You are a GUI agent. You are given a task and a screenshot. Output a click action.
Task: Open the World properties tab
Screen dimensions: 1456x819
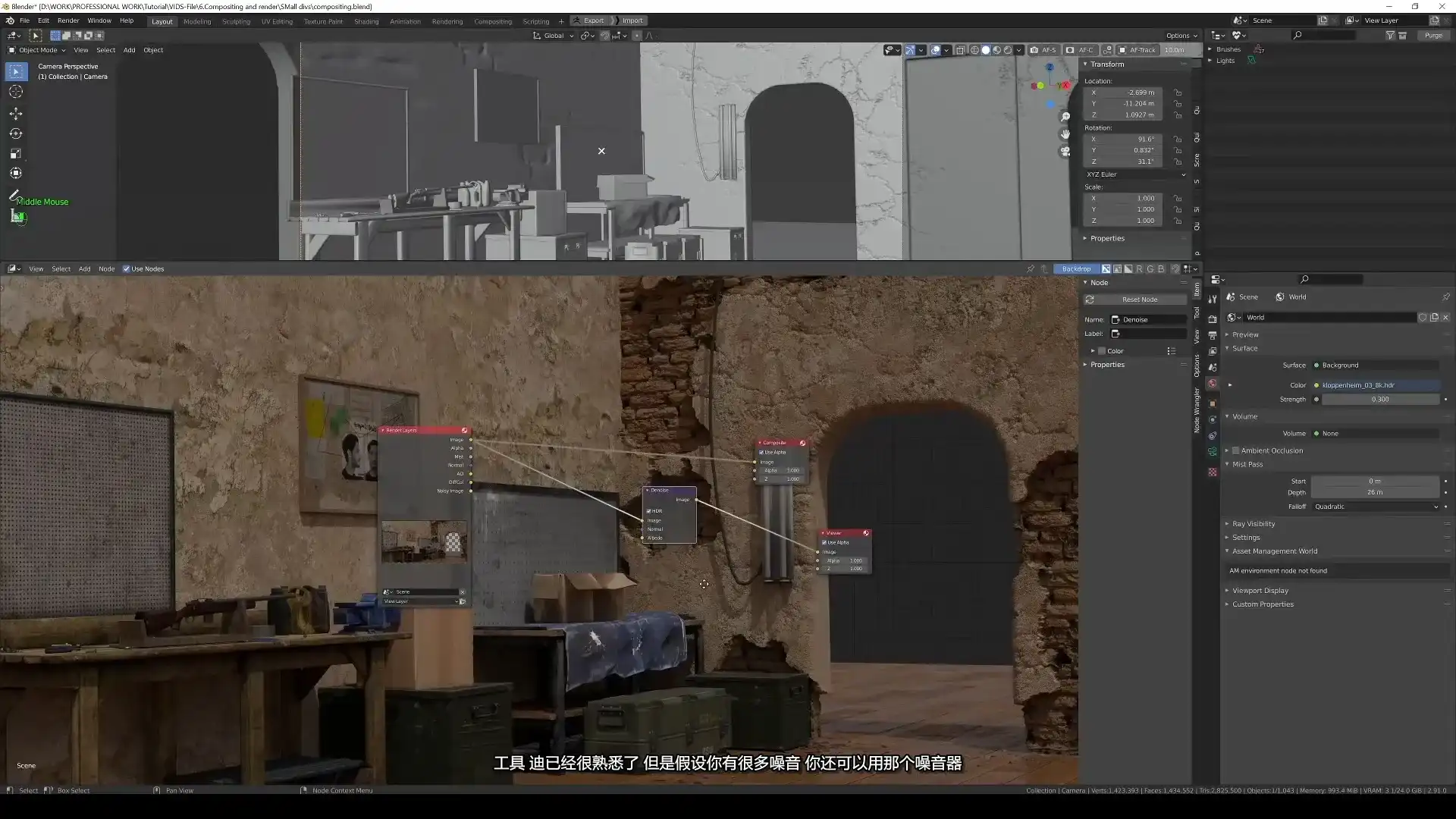tap(1213, 384)
